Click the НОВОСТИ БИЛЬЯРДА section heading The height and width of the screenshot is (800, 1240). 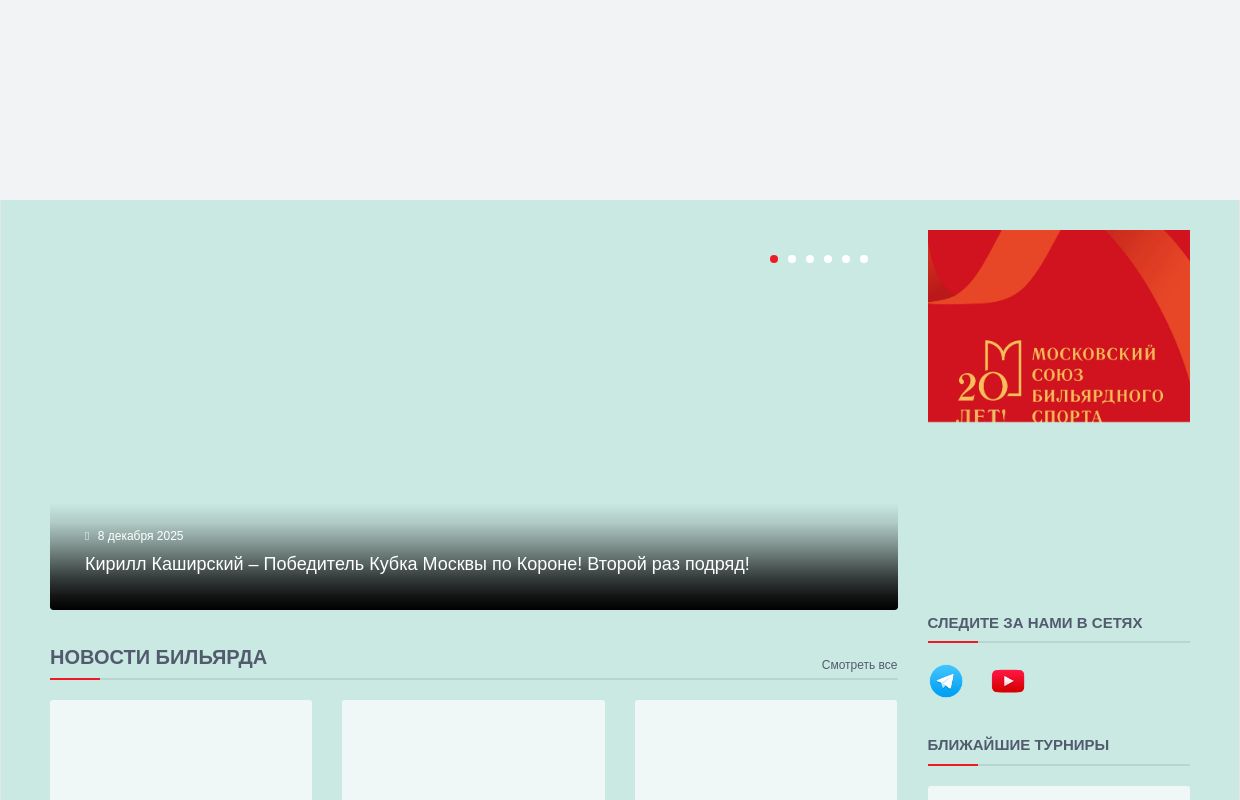(158, 657)
